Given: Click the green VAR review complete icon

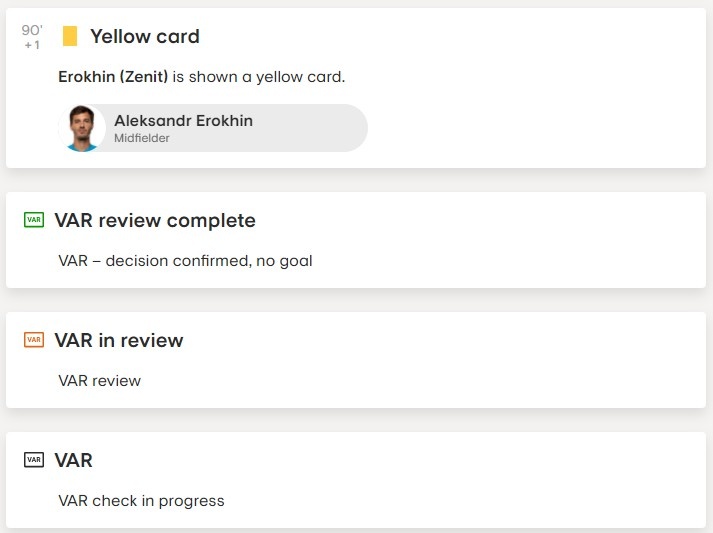Looking at the screenshot, I should coord(34,220).
